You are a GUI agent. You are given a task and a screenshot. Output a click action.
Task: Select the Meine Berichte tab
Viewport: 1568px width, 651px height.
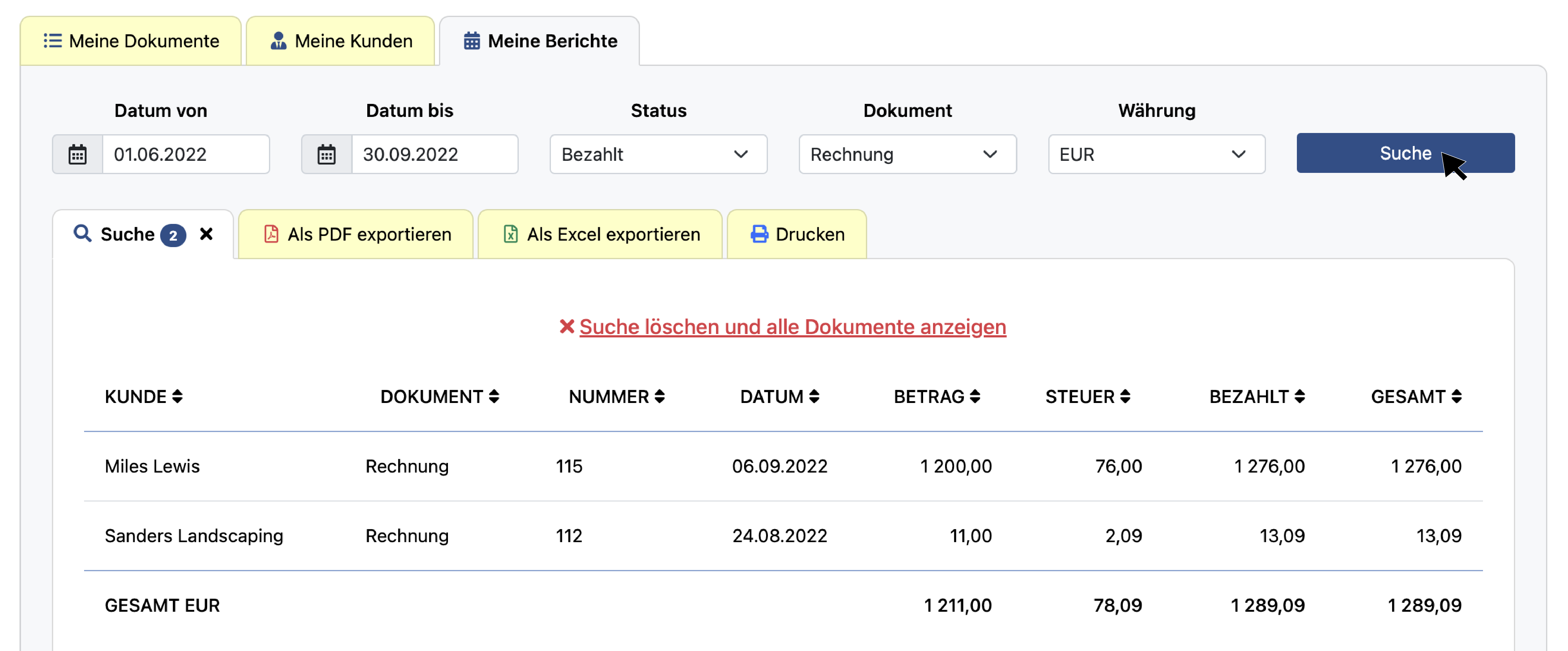pyautogui.click(x=539, y=41)
